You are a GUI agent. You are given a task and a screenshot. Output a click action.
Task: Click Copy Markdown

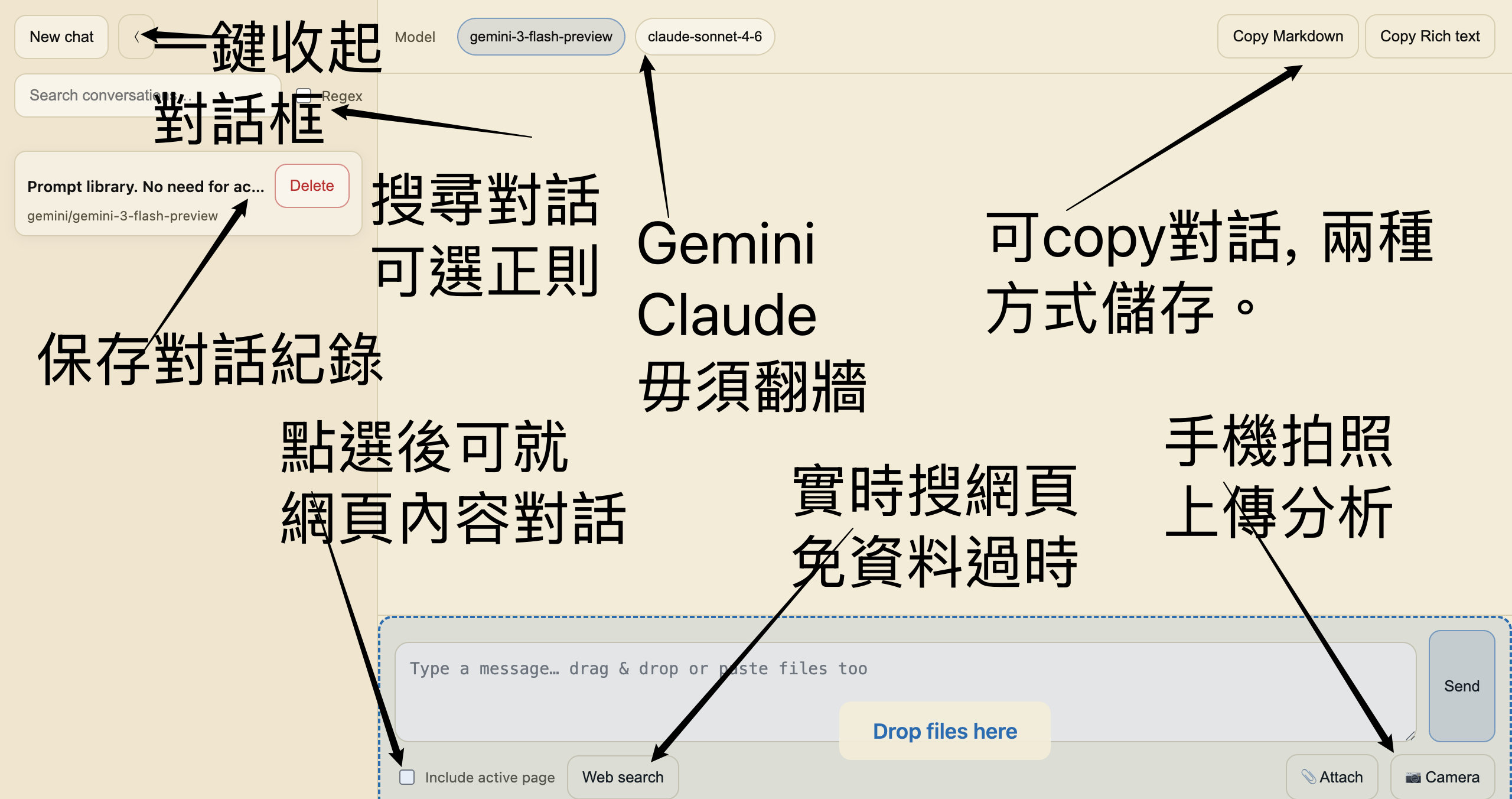[x=1288, y=37]
